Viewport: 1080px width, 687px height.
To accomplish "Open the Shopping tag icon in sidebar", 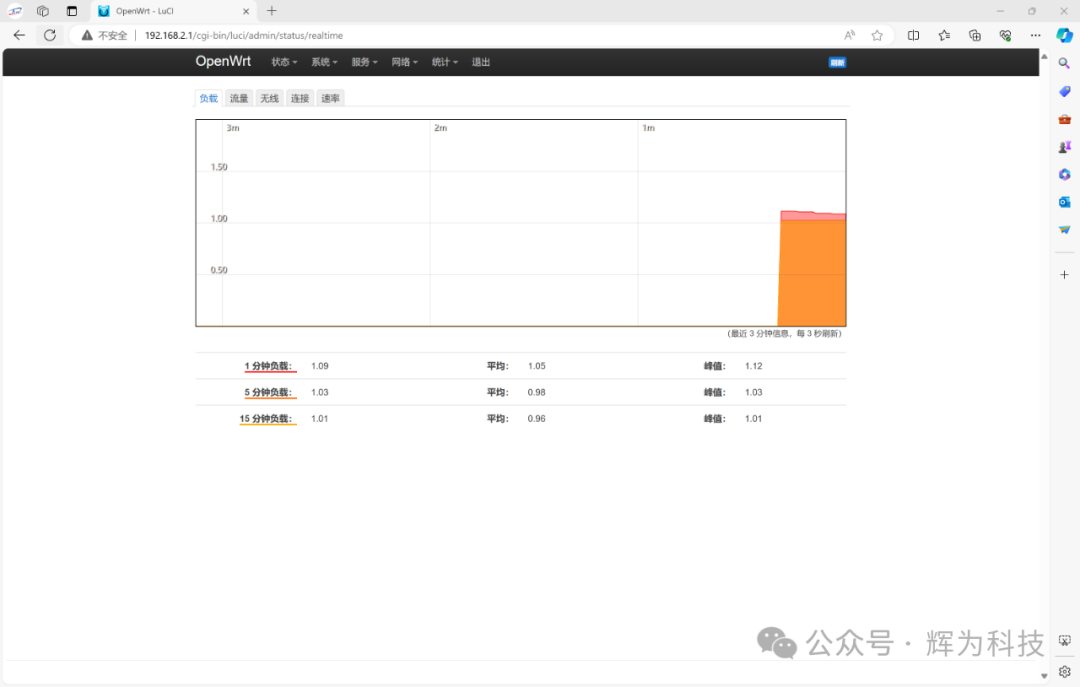I will [1064, 91].
